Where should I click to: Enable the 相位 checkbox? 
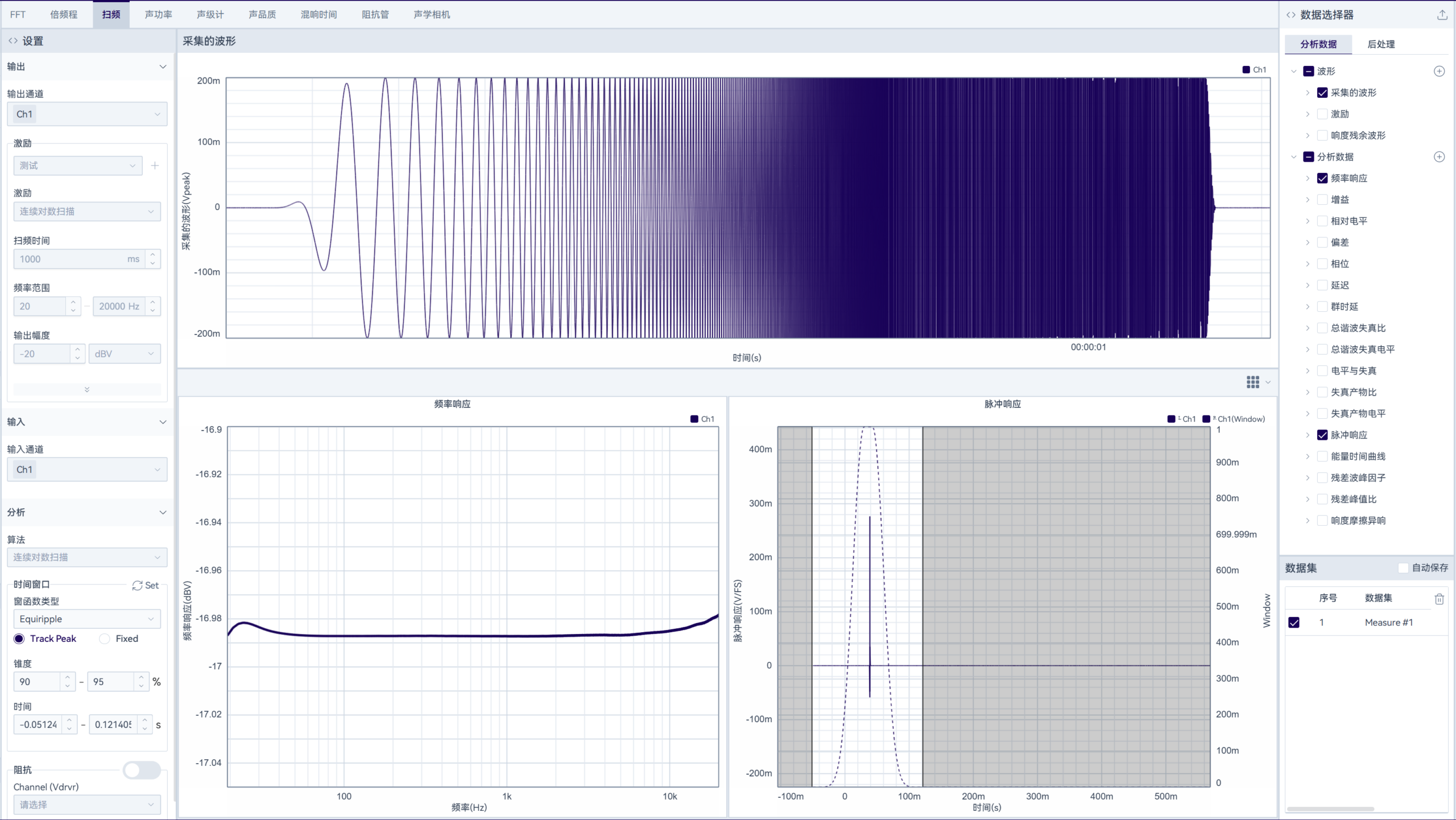click(x=1322, y=264)
